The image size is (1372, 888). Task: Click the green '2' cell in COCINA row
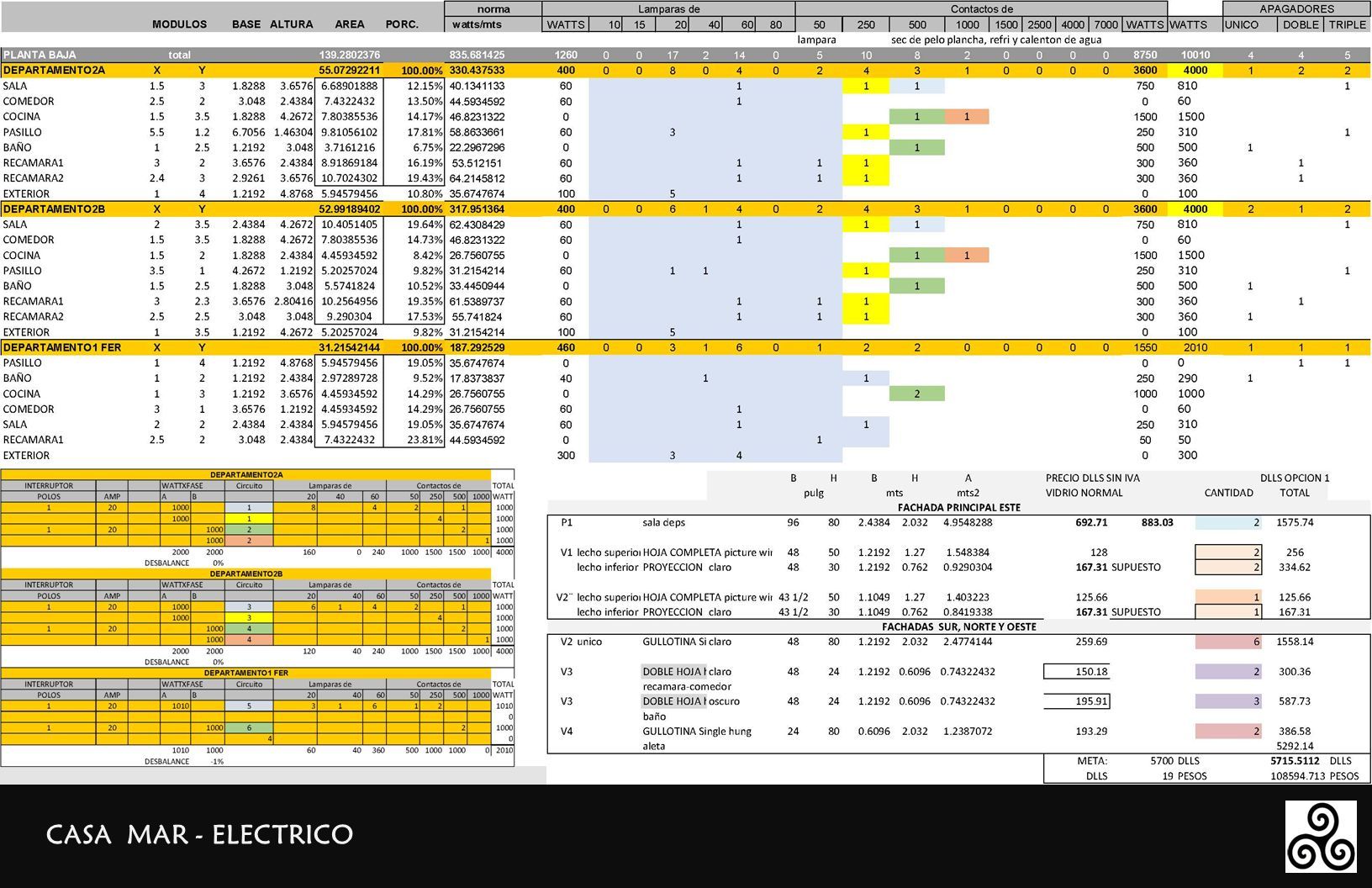coord(917,394)
